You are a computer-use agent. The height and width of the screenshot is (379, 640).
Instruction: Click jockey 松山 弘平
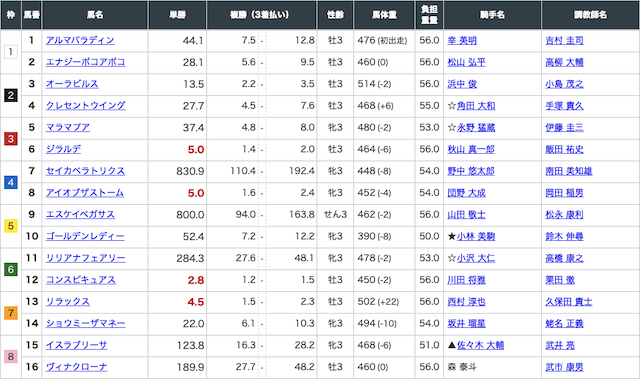tap(467, 62)
